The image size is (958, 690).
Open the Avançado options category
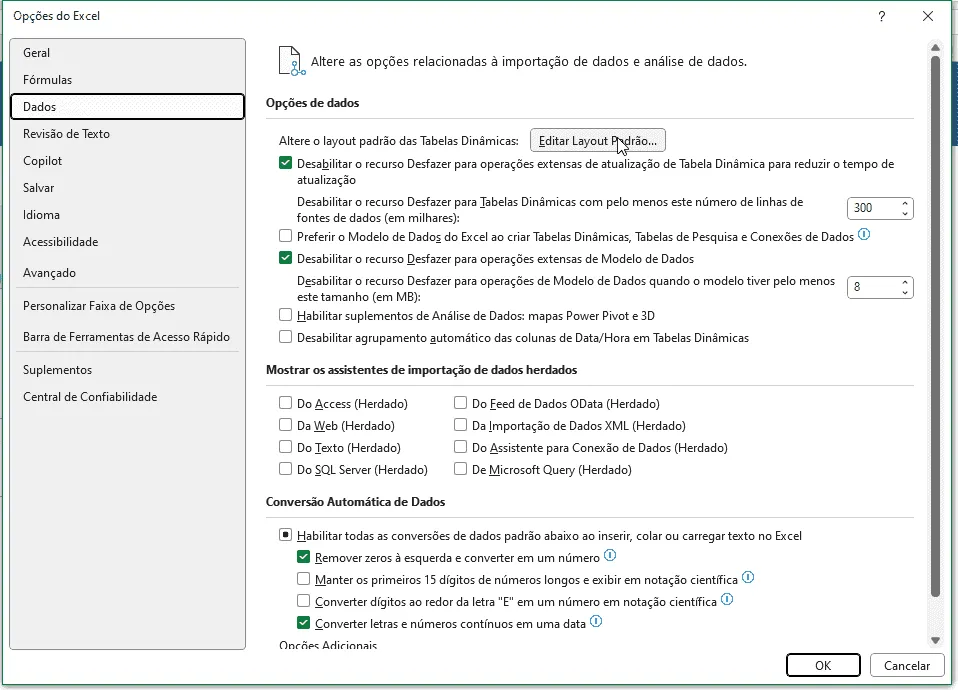128,273
